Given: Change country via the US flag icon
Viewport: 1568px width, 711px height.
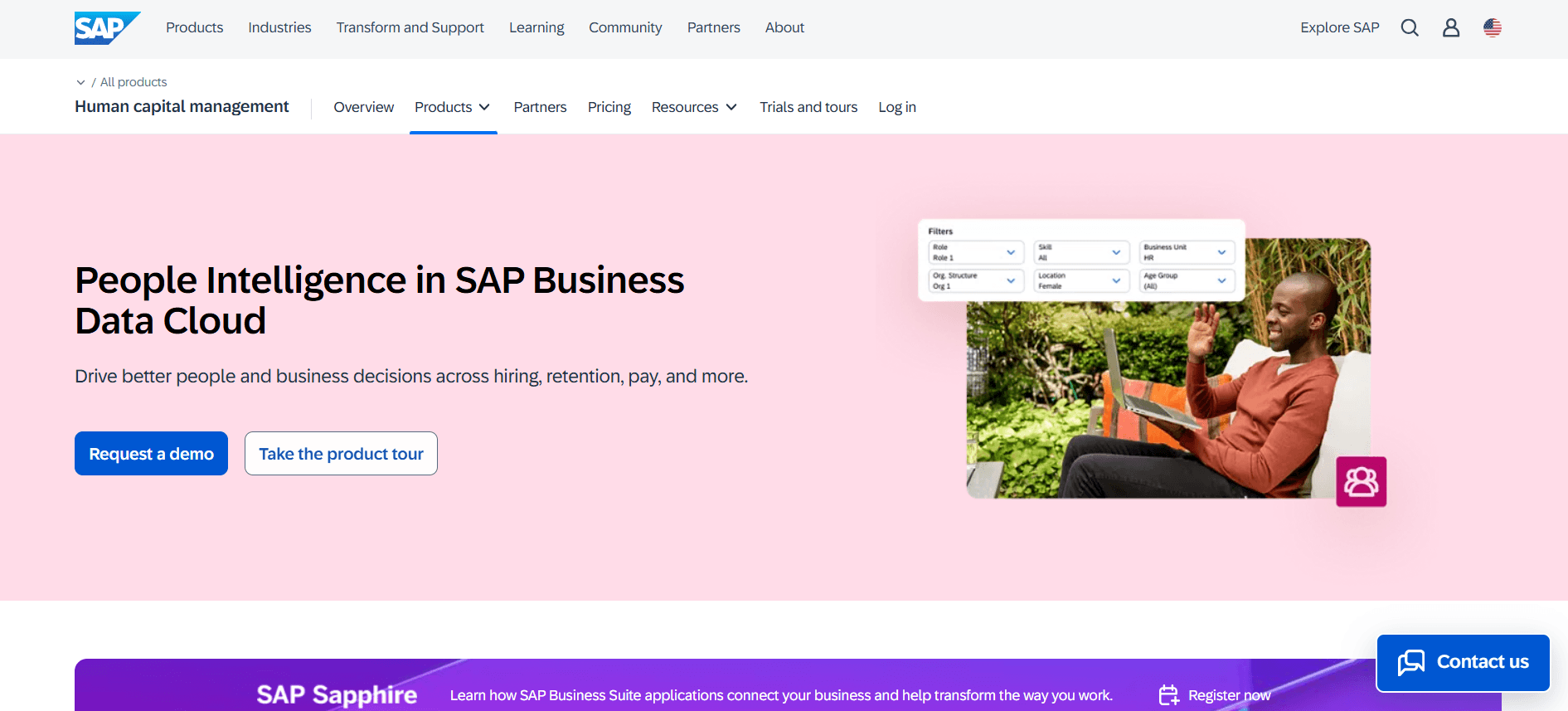Looking at the screenshot, I should coord(1493,28).
